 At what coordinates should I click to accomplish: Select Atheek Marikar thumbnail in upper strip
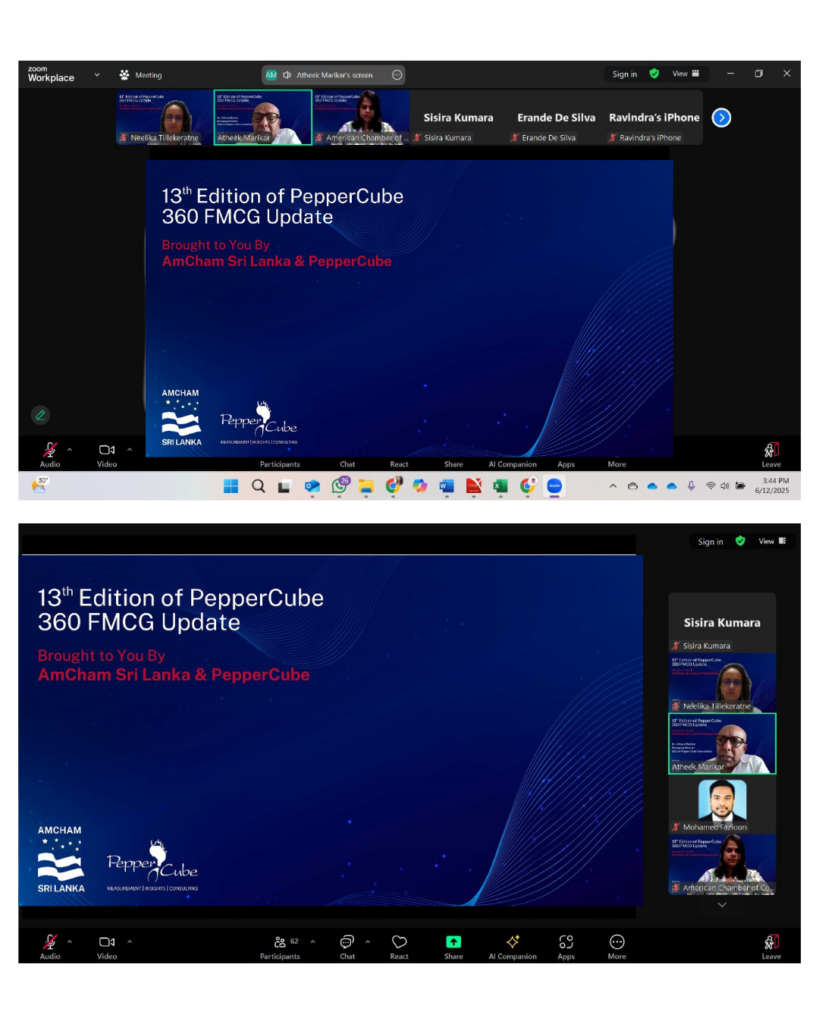click(x=263, y=118)
